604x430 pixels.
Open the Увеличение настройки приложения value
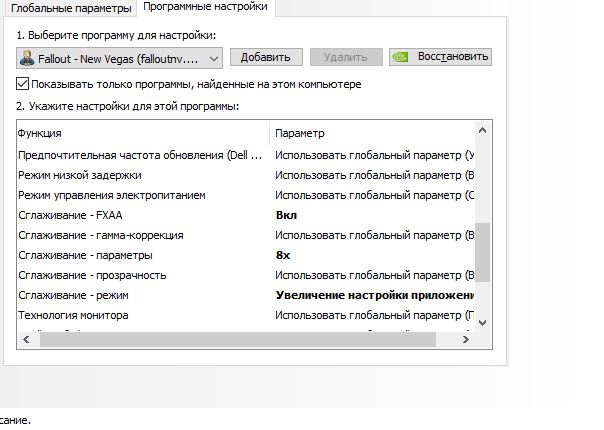coord(375,296)
